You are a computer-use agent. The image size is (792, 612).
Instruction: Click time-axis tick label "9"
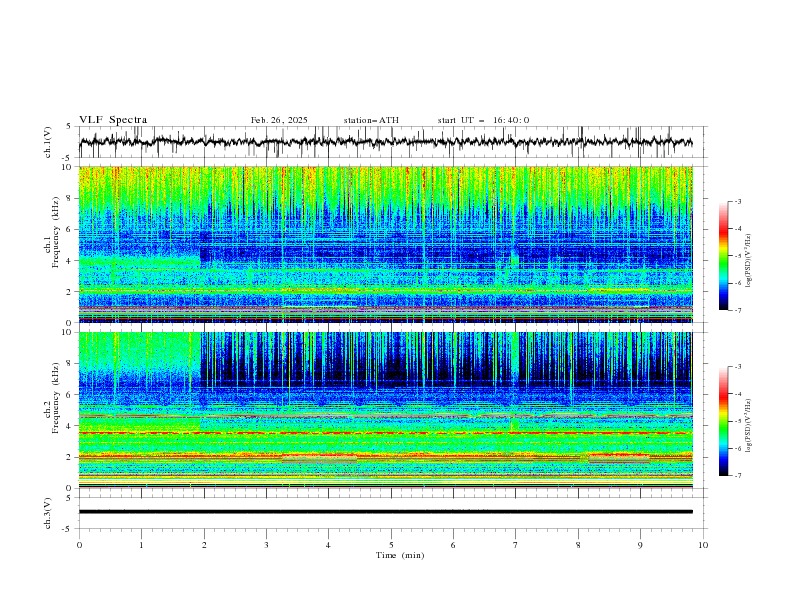coord(640,545)
